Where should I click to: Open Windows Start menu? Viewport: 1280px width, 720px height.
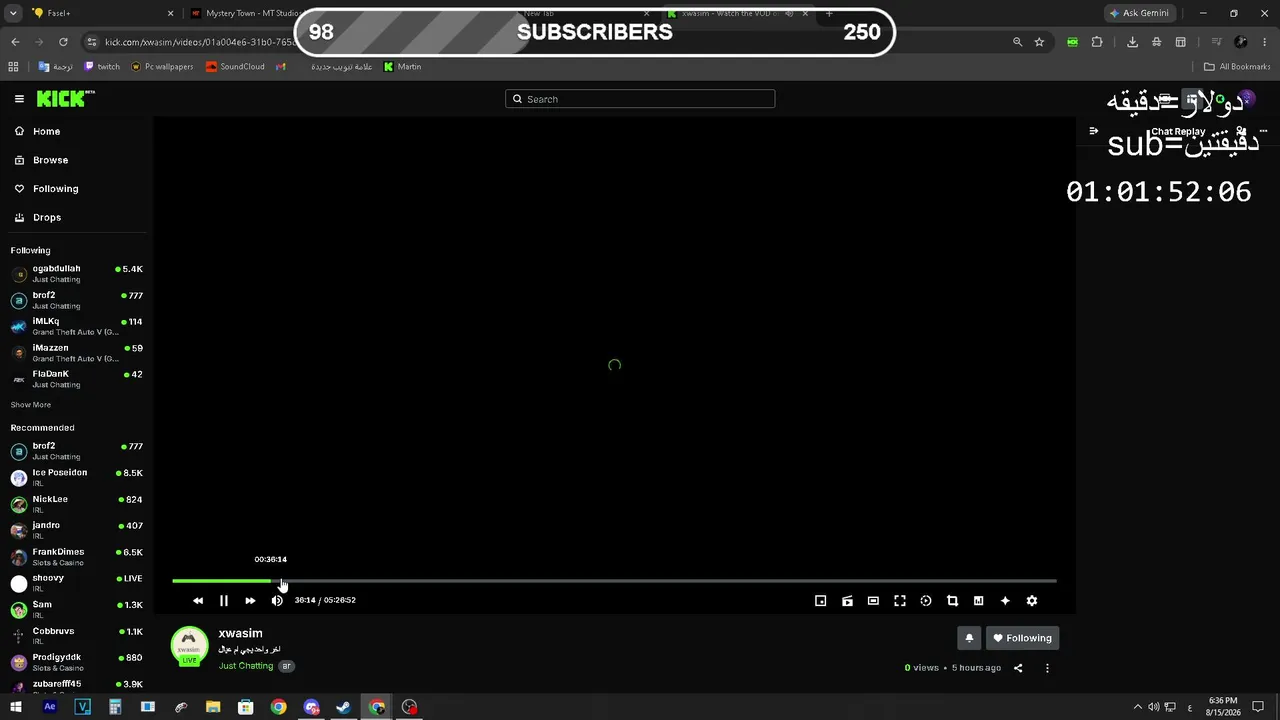tap(16, 707)
